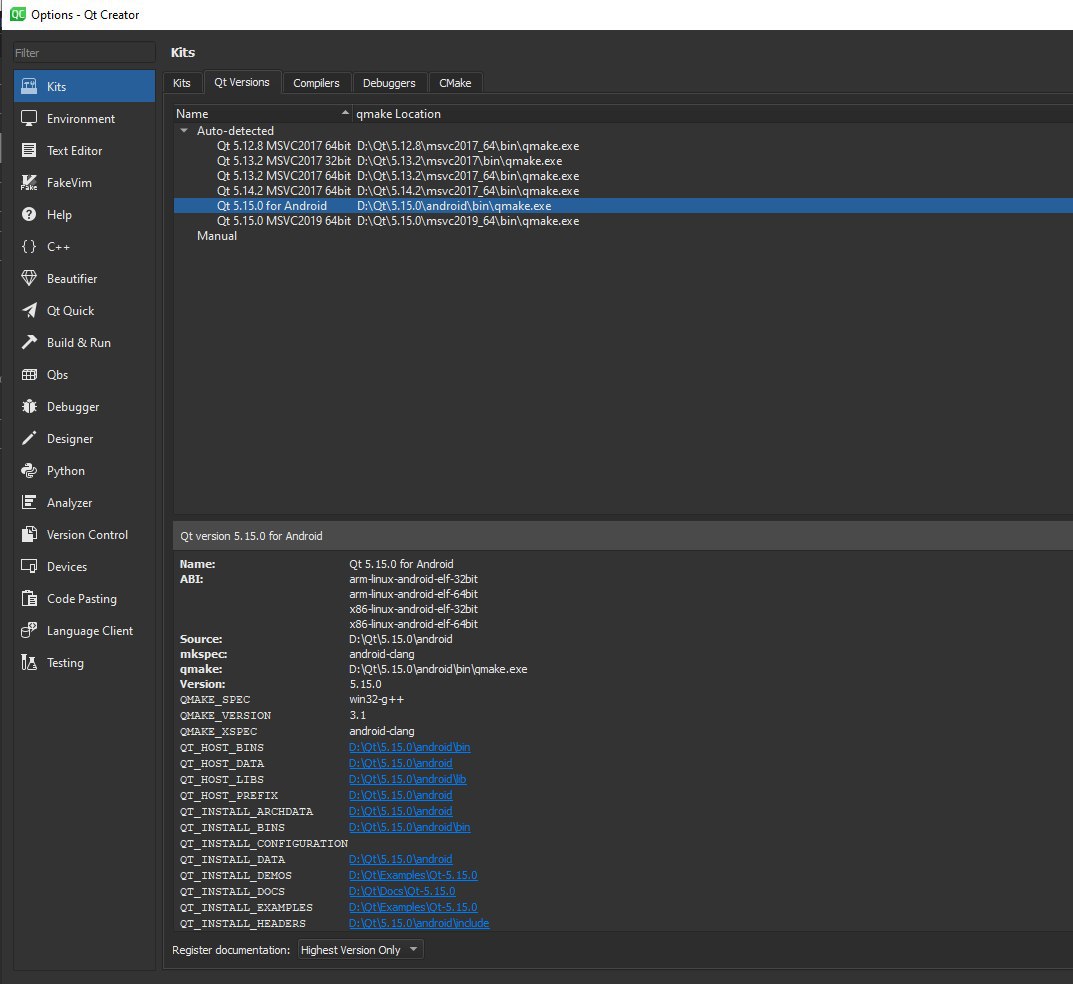Open QT_HOST_BINS path link
This screenshot has height=984, width=1073.
409,747
